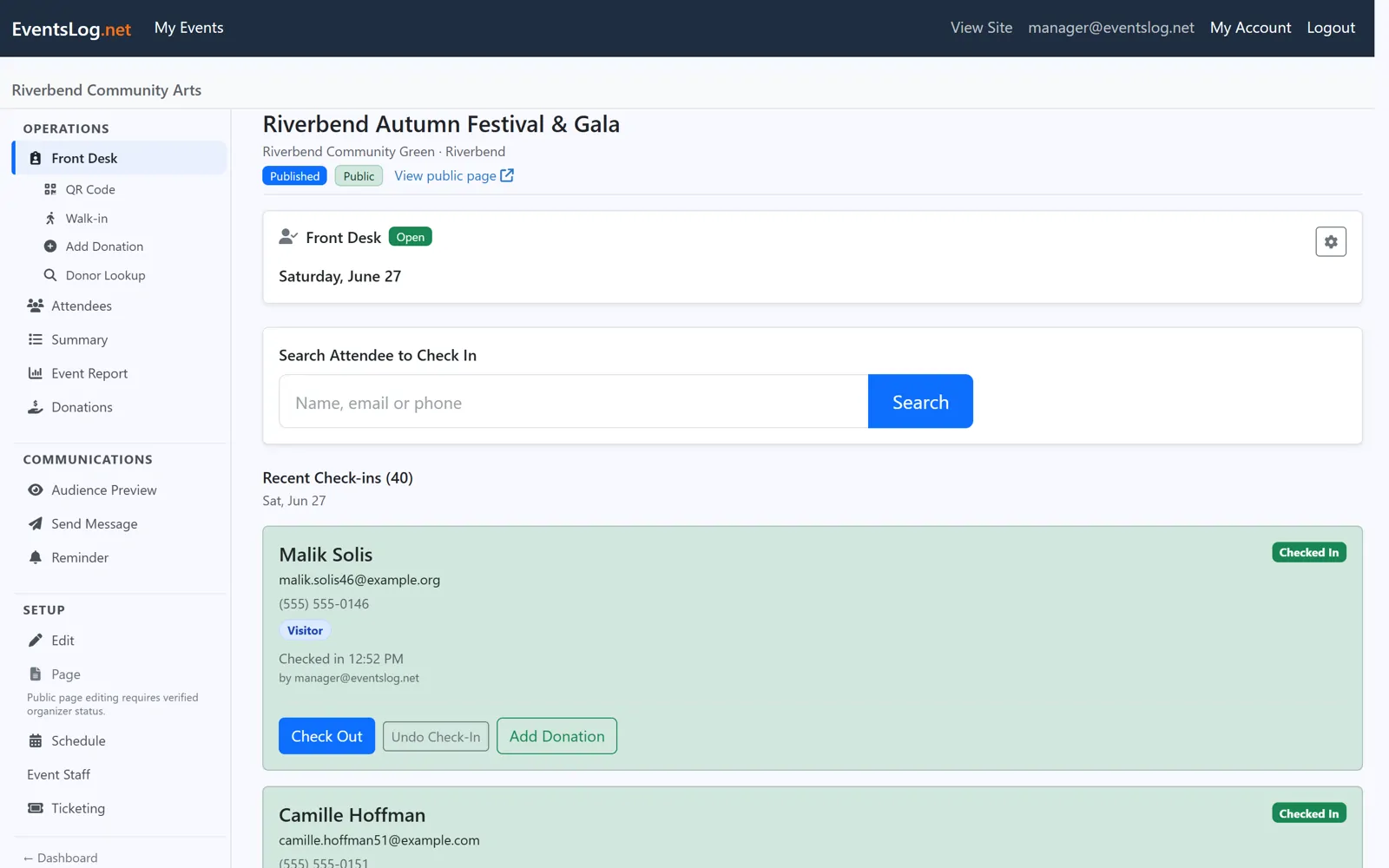This screenshot has height=868, width=1389.
Task: Click the Front Desk person-check heading icon
Action: pos(288,236)
